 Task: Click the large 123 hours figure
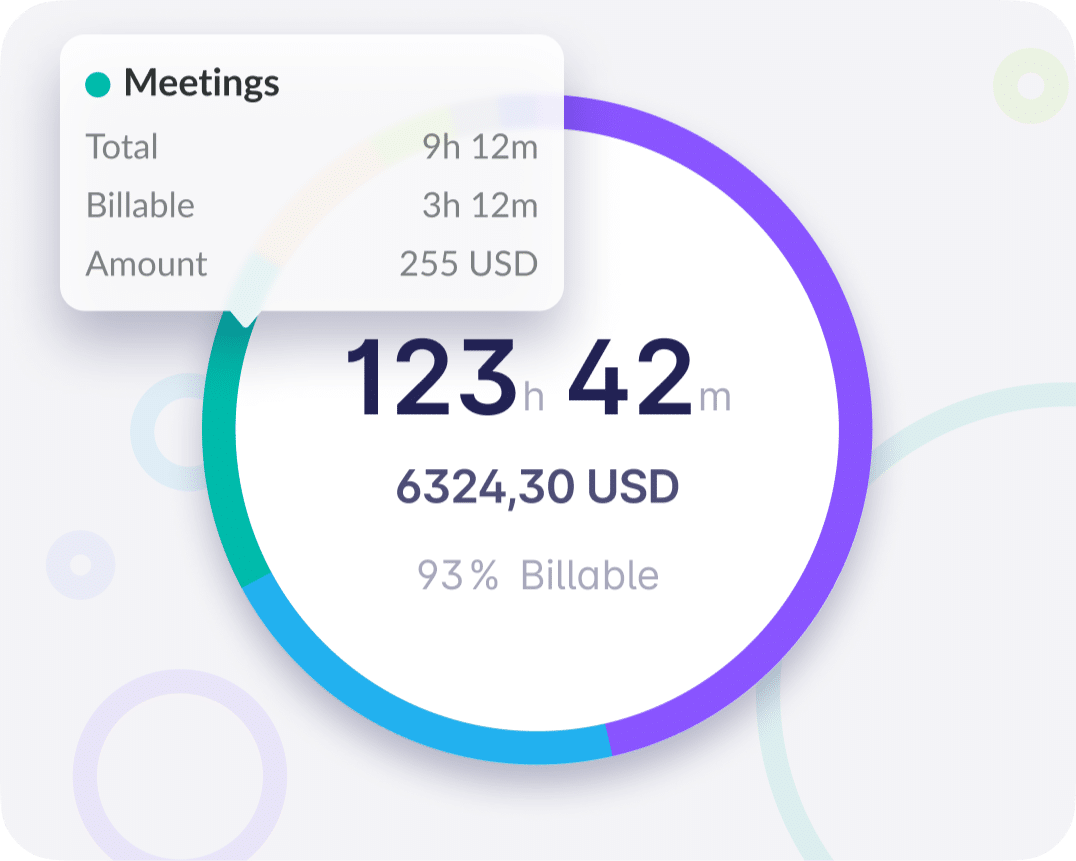pyautogui.click(x=431, y=378)
